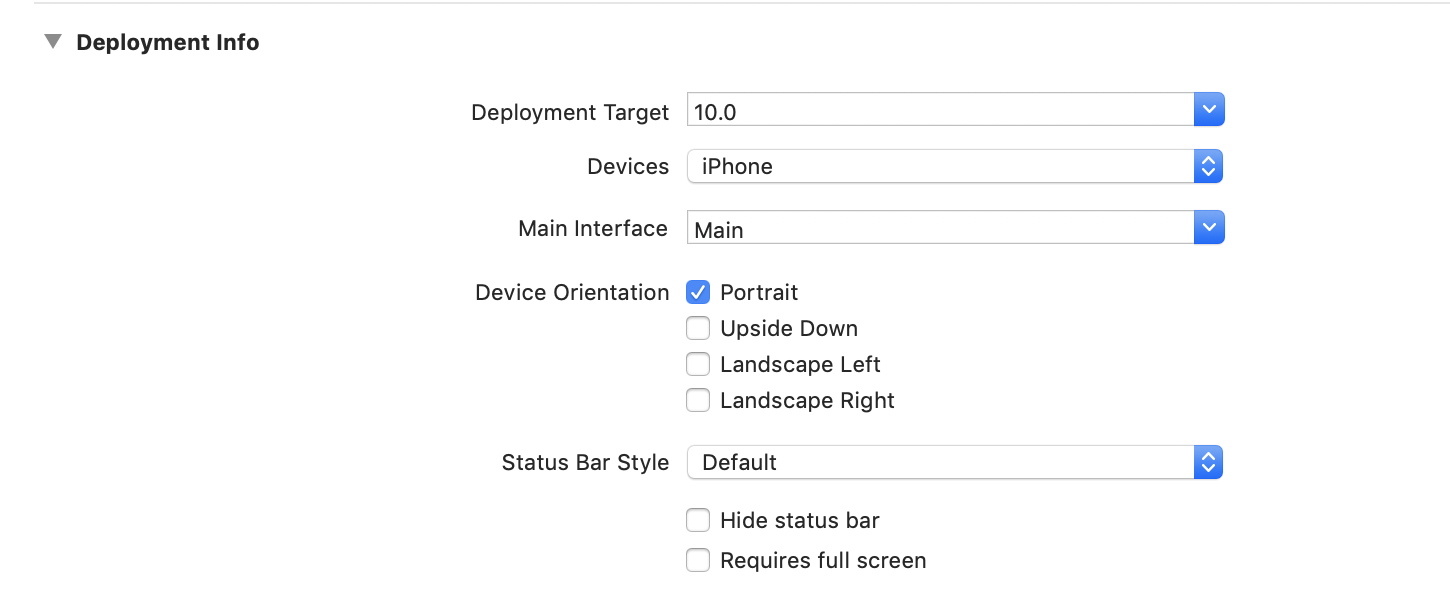
Task: Open the Devices popup showing iPhone
Action: 940,166
